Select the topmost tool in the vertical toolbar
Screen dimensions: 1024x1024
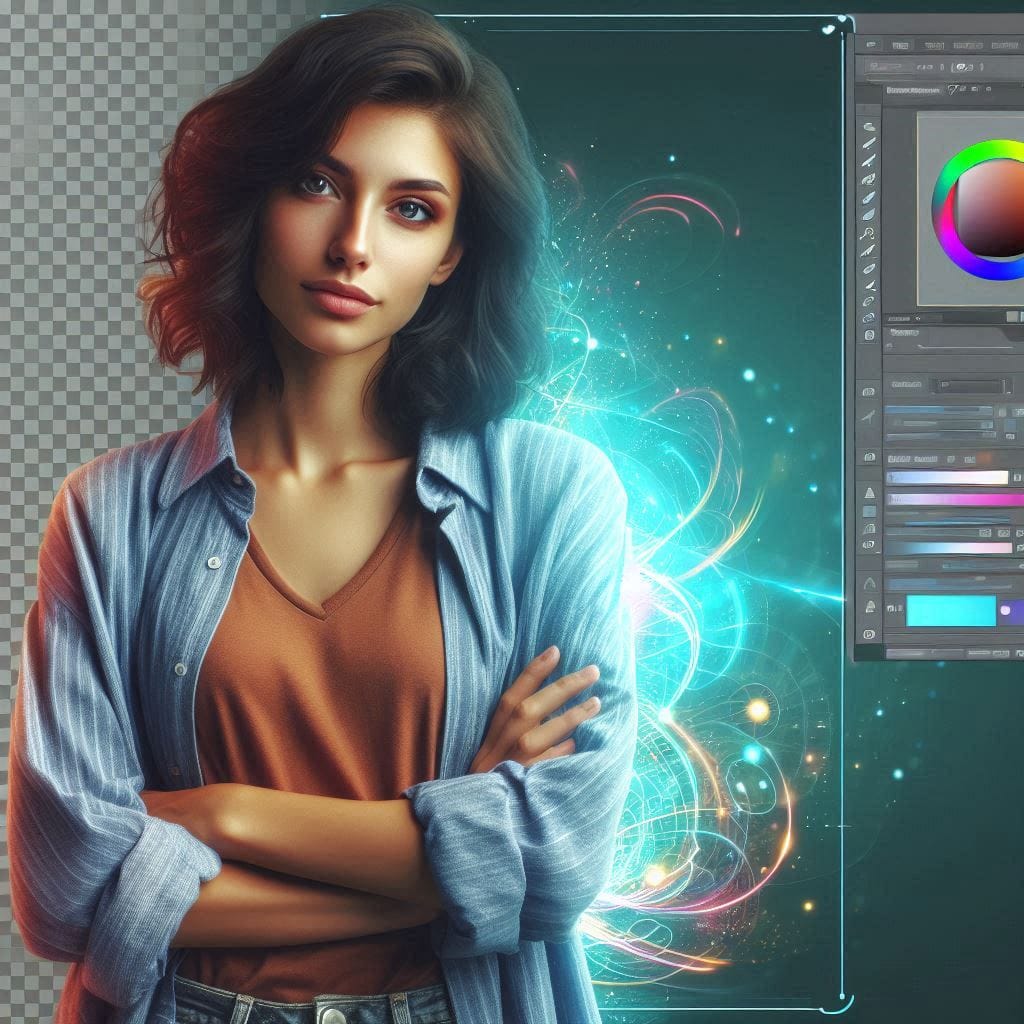[x=868, y=127]
